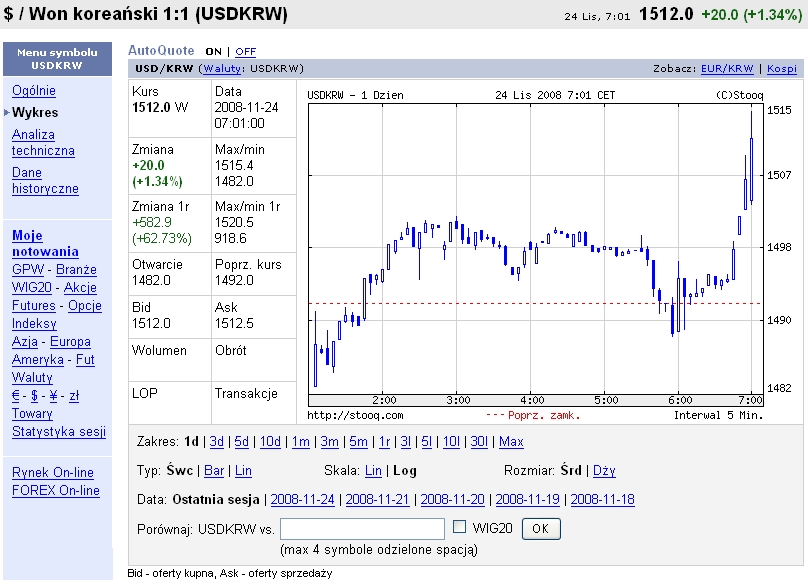Set chart range to 5m
This screenshot has height=586, width=808.
click(x=358, y=442)
